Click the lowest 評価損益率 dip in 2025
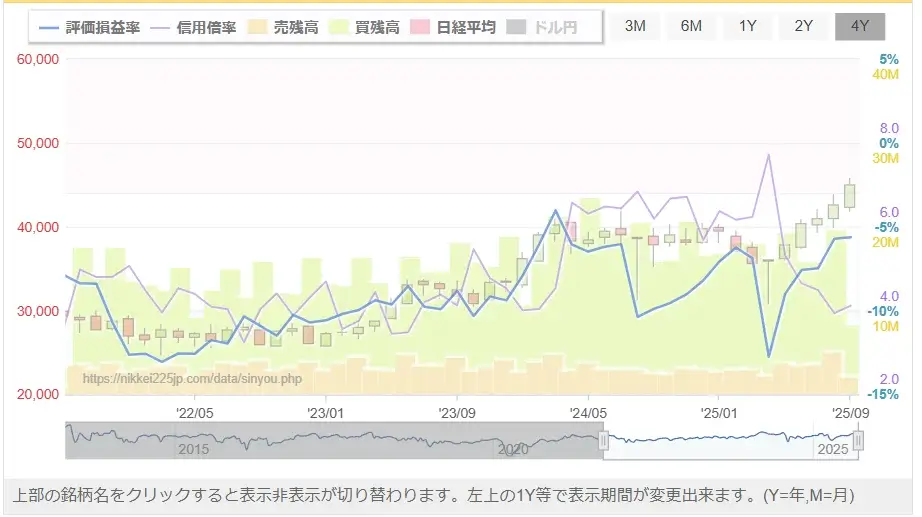Screen dimensions: 922x517 (x=769, y=356)
